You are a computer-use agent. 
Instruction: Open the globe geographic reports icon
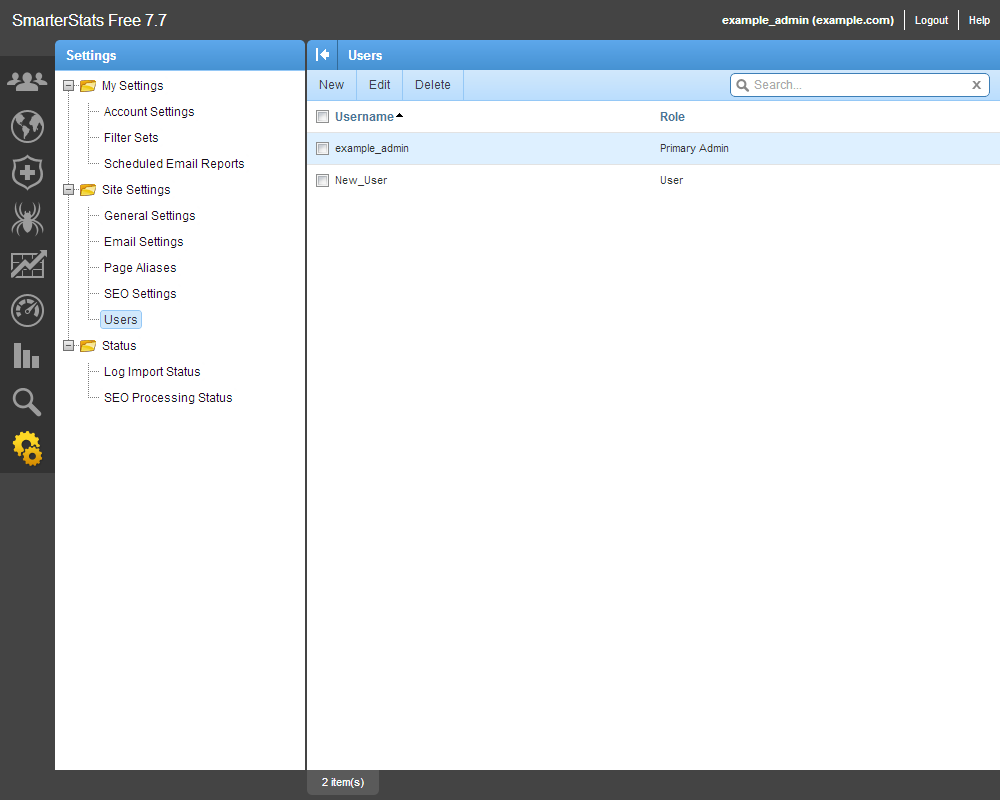[27, 126]
